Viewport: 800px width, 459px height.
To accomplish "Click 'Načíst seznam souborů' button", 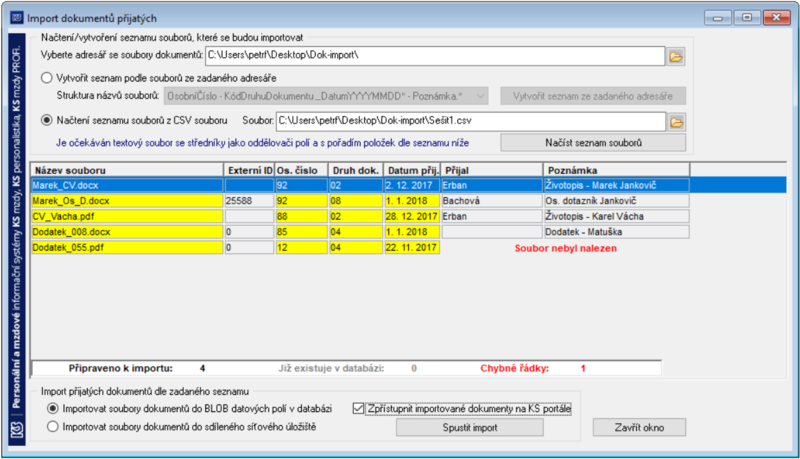I will (593, 143).
